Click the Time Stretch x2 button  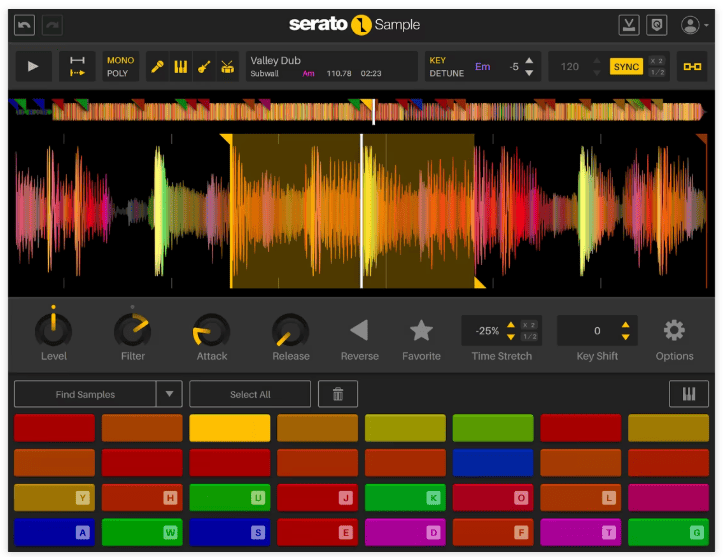529,325
